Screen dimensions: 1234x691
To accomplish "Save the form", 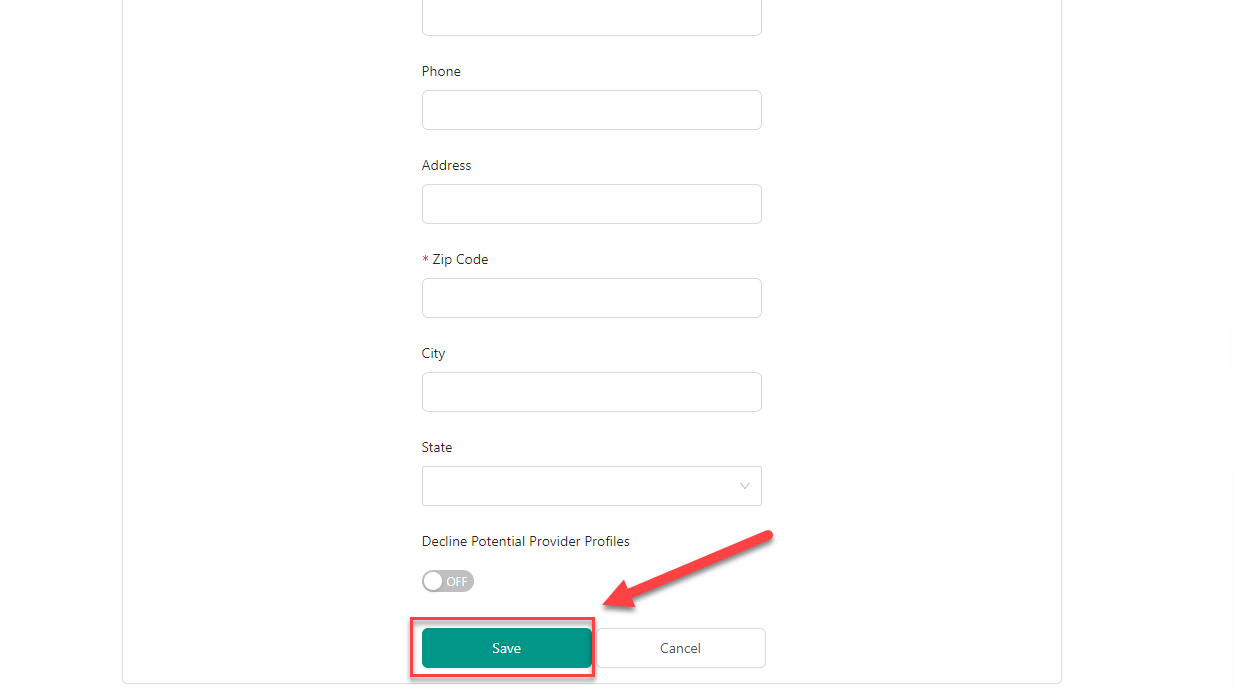I will [507, 648].
